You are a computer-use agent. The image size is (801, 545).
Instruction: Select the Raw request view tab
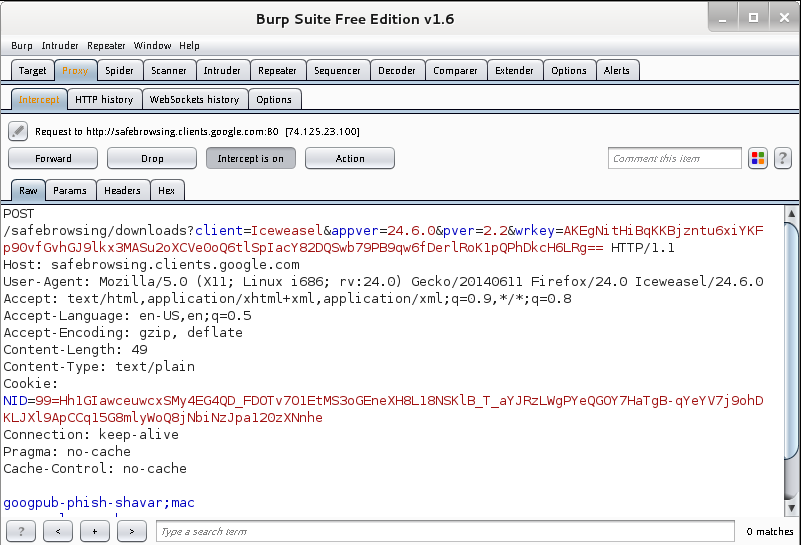(x=28, y=191)
